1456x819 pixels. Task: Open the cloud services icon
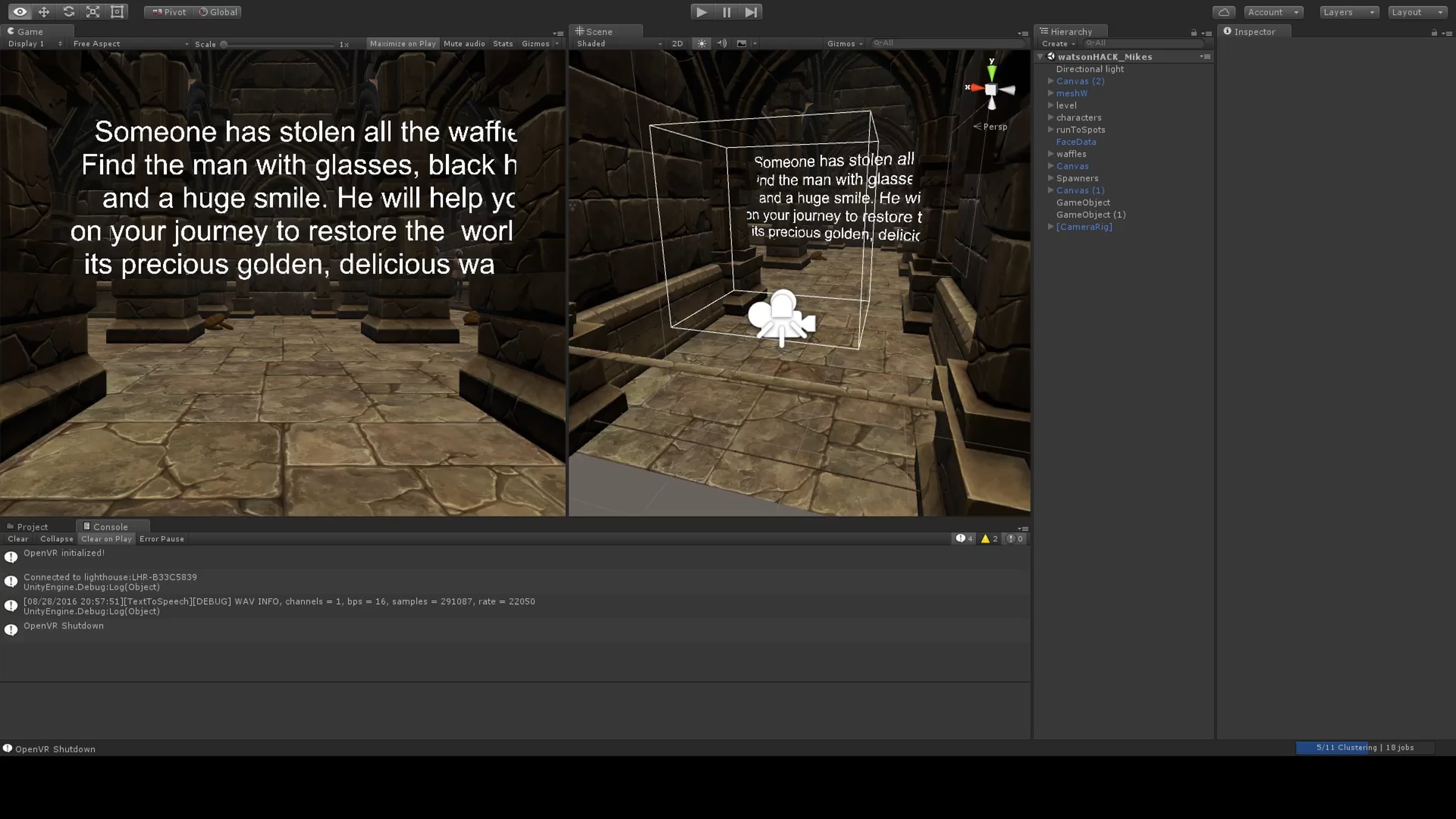[x=1224, y=12]
